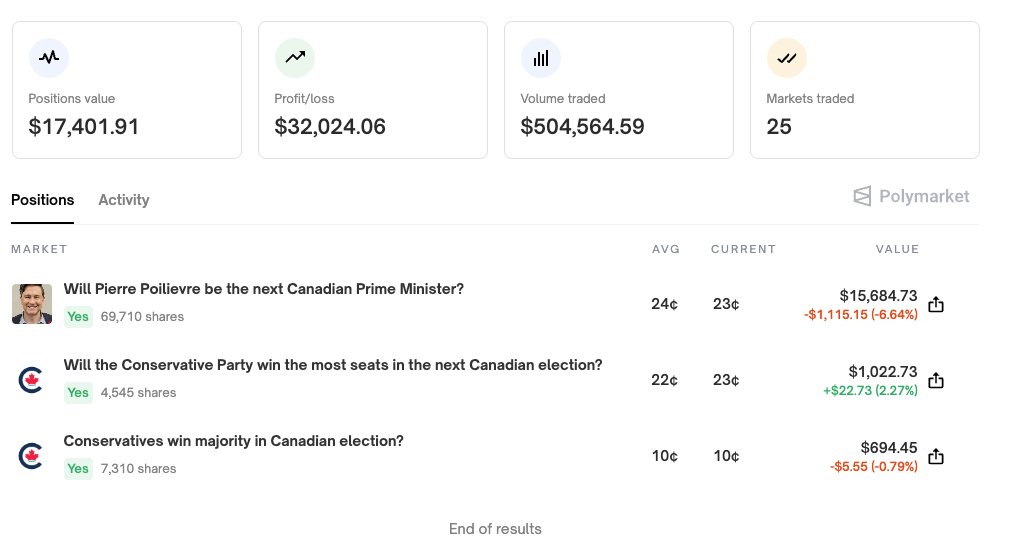Click the AVG column header
The height and width of the screenshot is (540, 1028).
(x=665, y=249)
